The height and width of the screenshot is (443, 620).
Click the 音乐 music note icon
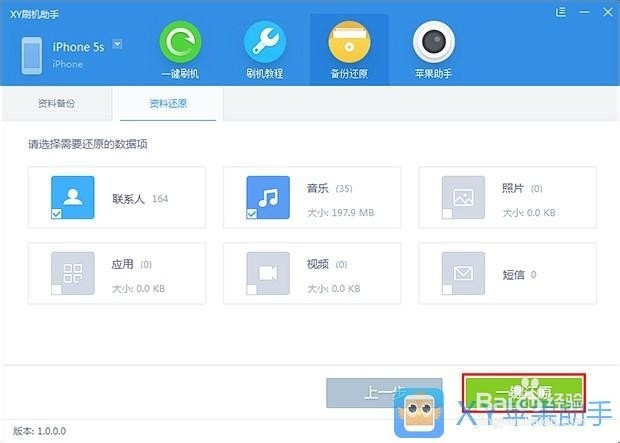[x=268, y=197]
